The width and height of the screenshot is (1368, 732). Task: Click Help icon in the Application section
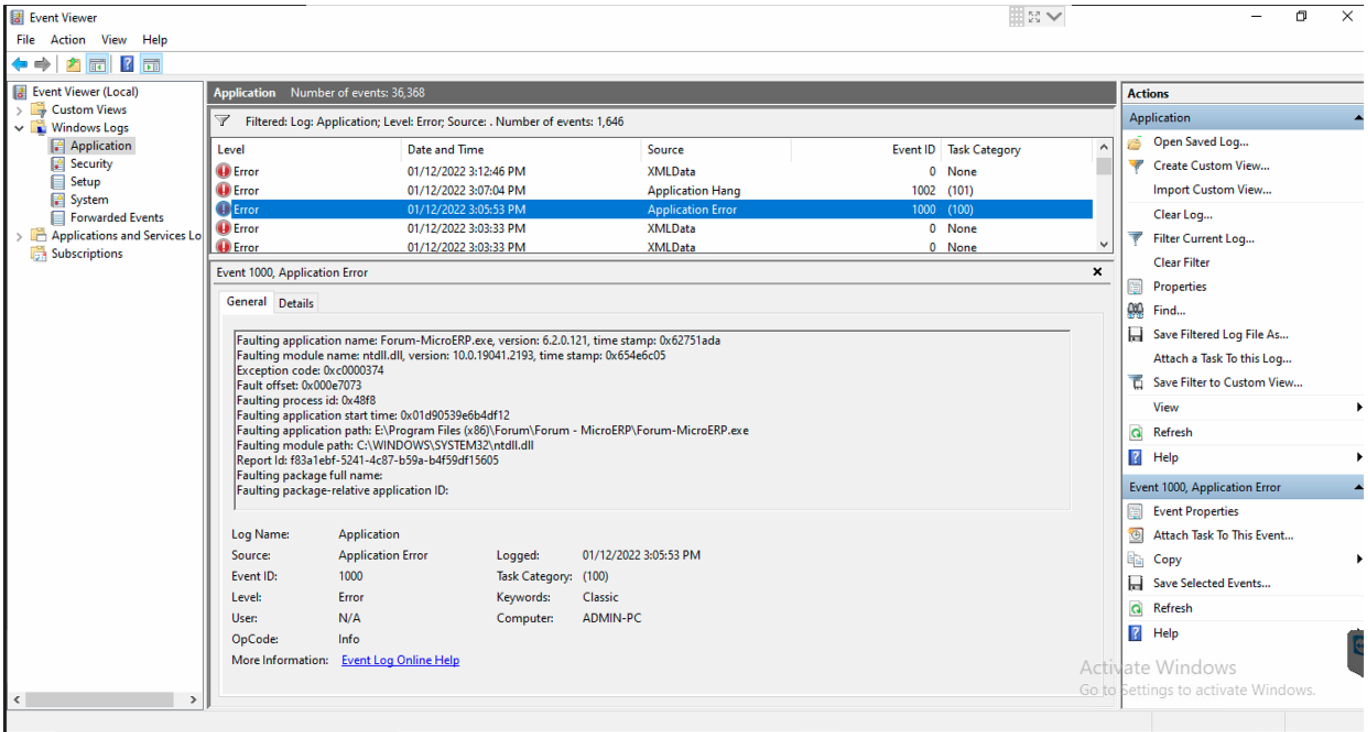click(x=1135, y=457)
